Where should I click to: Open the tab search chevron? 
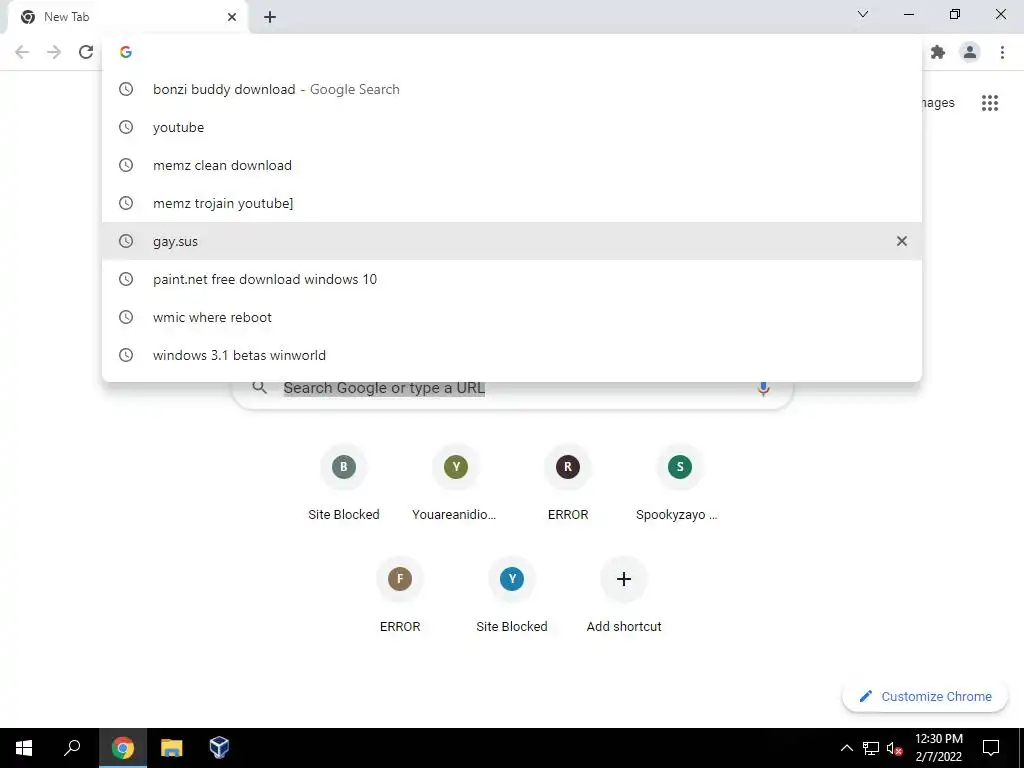(863, 14)
